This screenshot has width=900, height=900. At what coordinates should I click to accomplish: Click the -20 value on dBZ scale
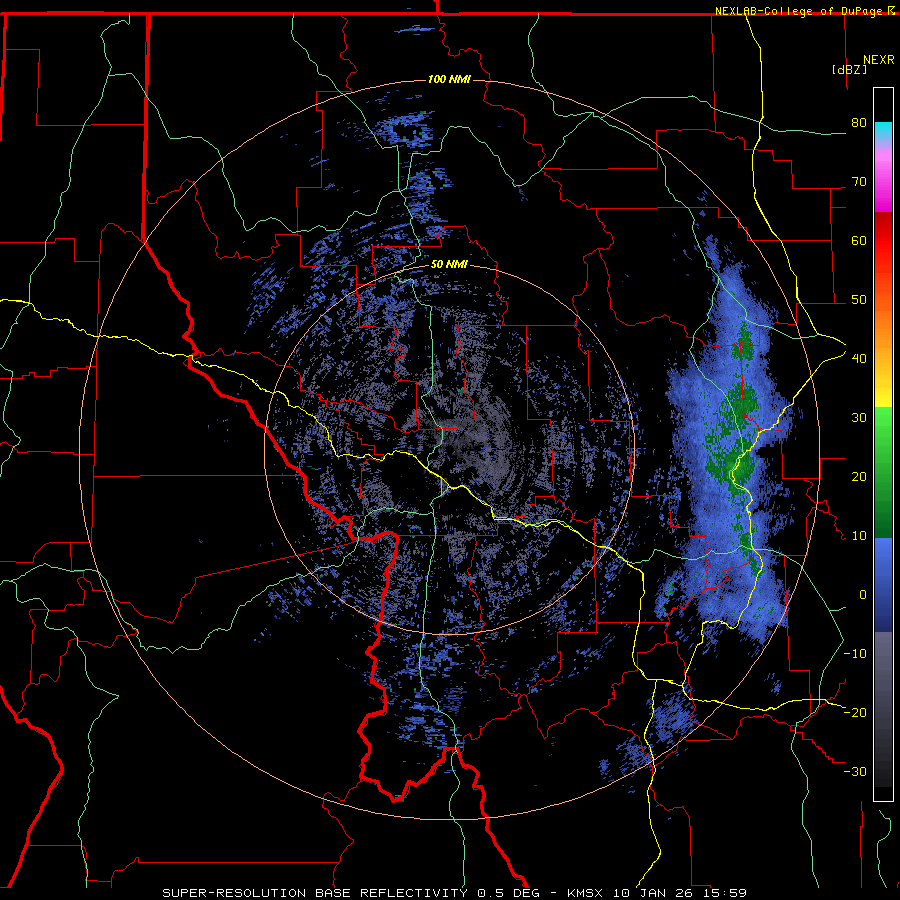coord(855,712)
